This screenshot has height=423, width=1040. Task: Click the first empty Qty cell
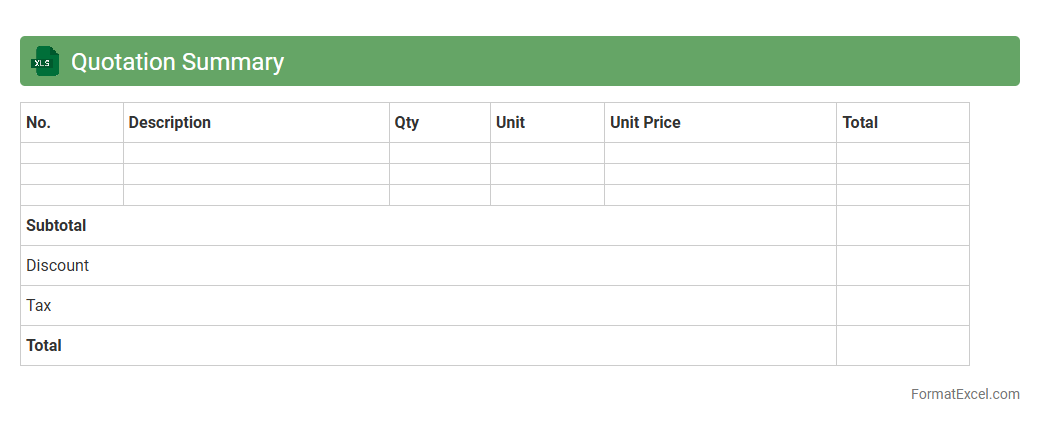[440, 153]
